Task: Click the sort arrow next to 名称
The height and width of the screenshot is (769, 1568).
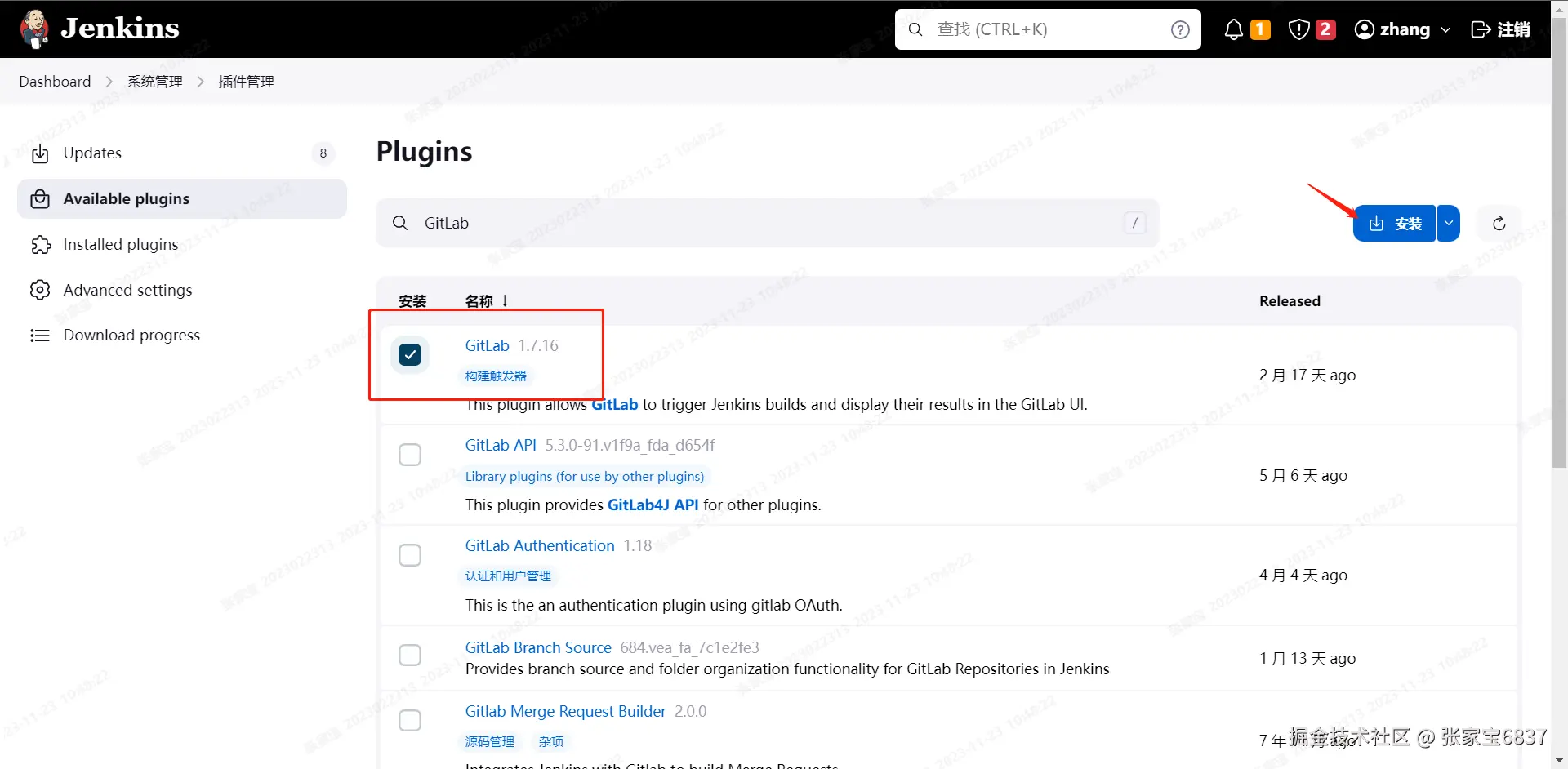Action: [x=506, y=300]
